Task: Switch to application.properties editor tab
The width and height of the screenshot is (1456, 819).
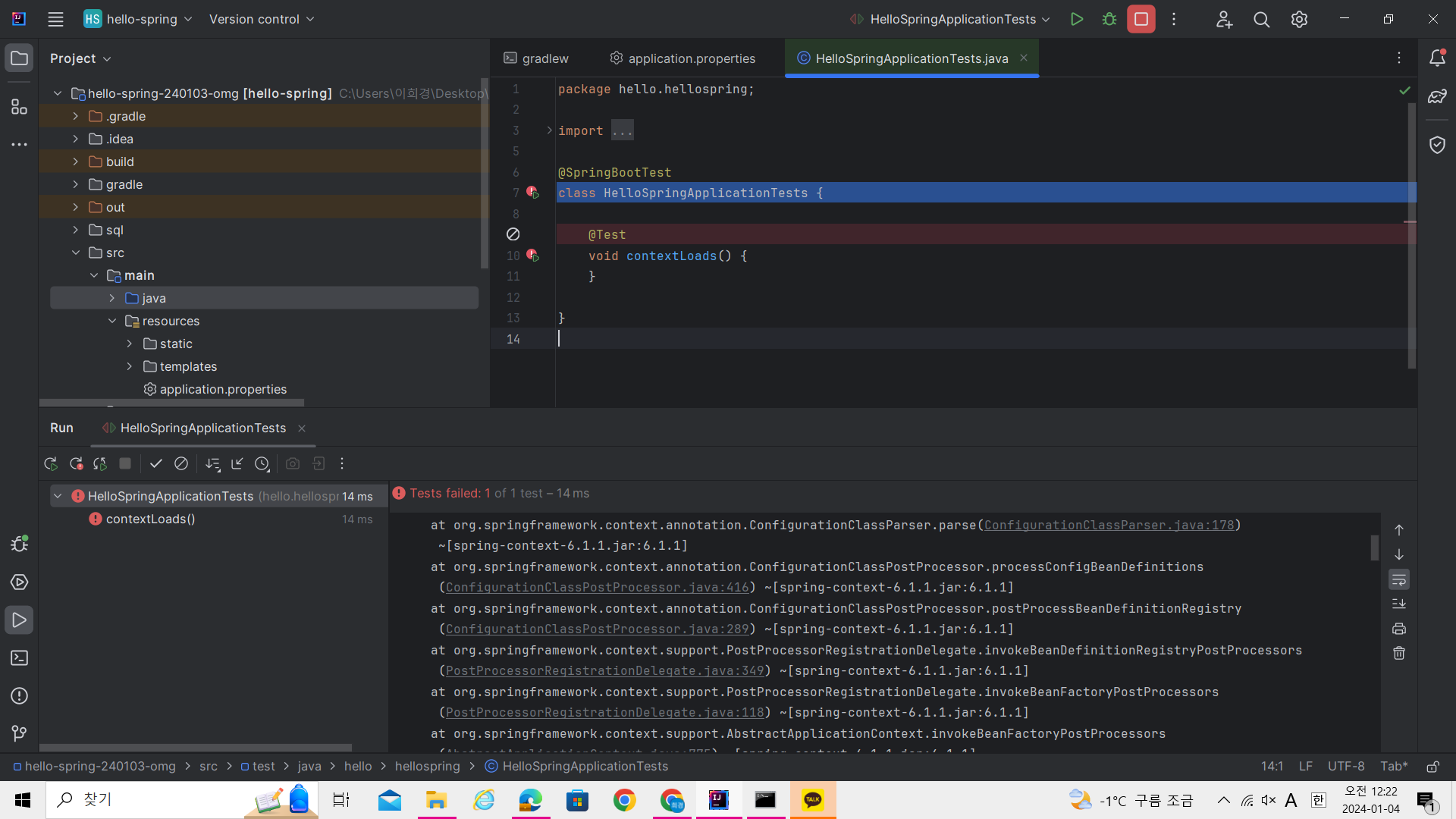Action: (682, 58)
